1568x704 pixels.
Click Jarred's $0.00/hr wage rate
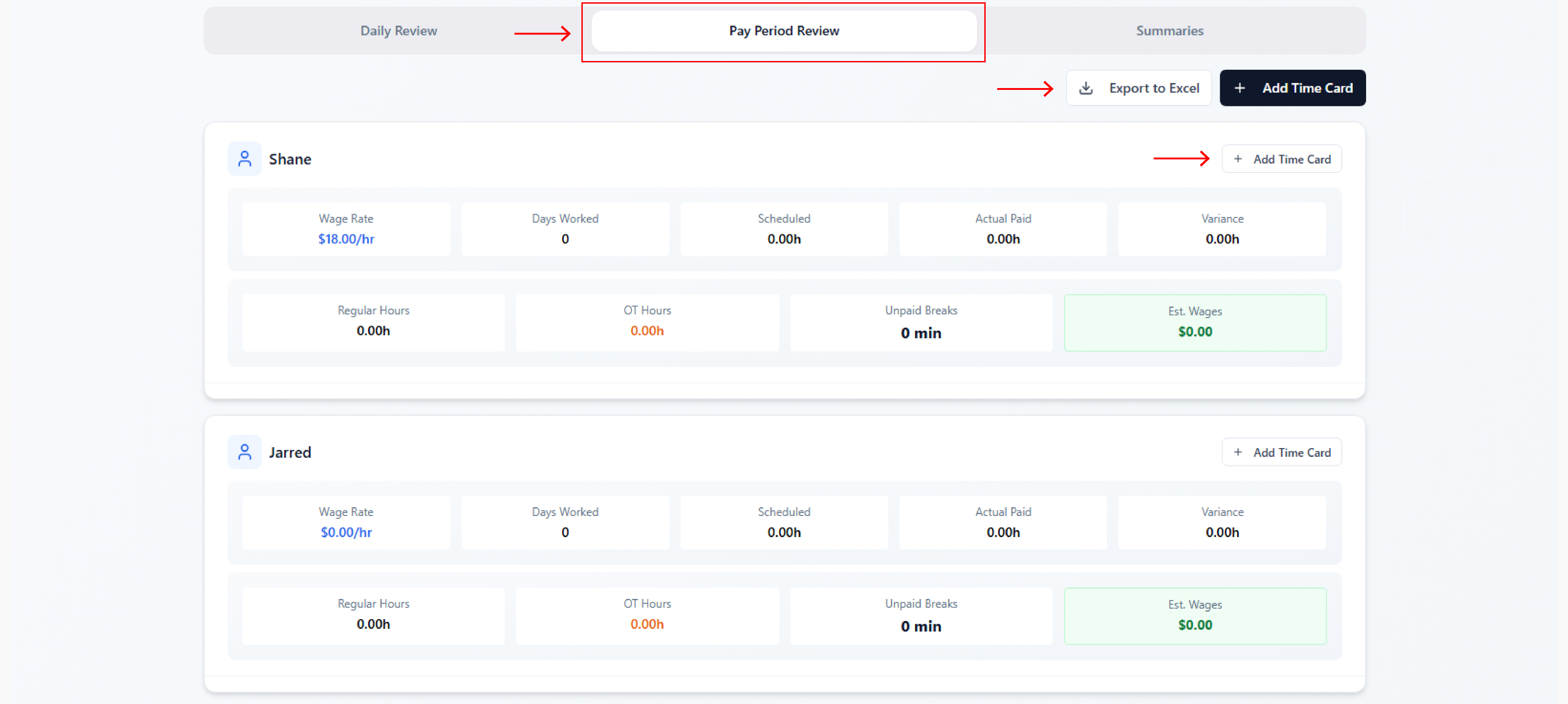pos(346,532)
